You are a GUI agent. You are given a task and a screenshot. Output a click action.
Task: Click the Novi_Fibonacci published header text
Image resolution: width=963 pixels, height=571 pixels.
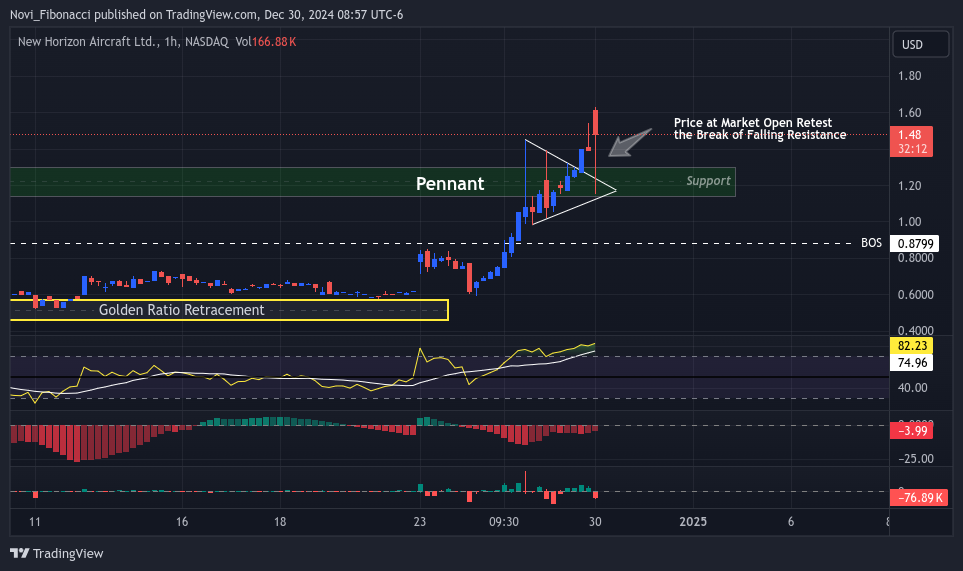pos(206,15)
